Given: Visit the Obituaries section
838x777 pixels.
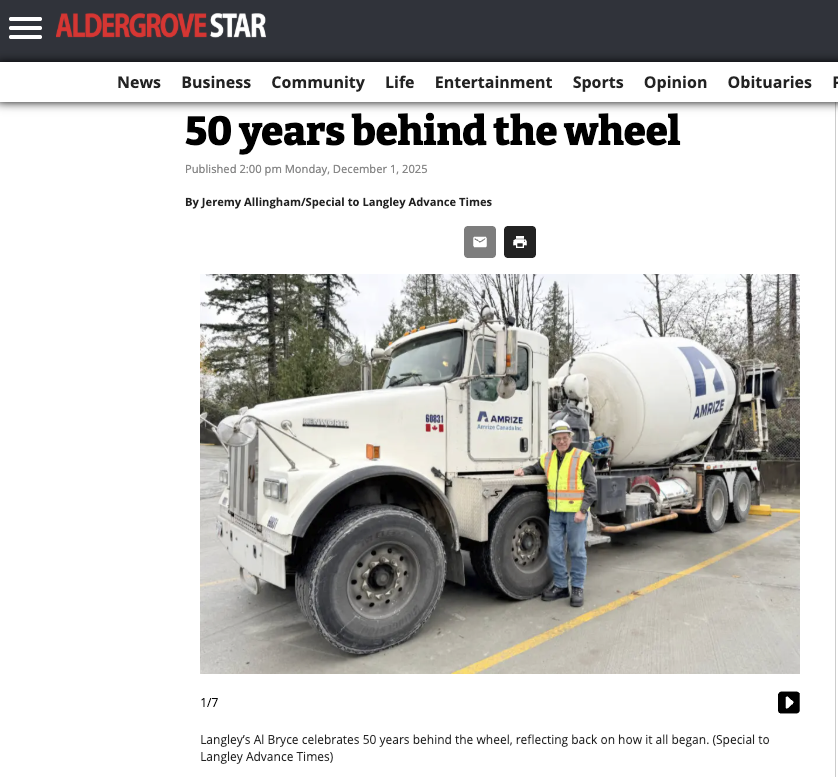Looking at the screenshot, I should (770, 82).
